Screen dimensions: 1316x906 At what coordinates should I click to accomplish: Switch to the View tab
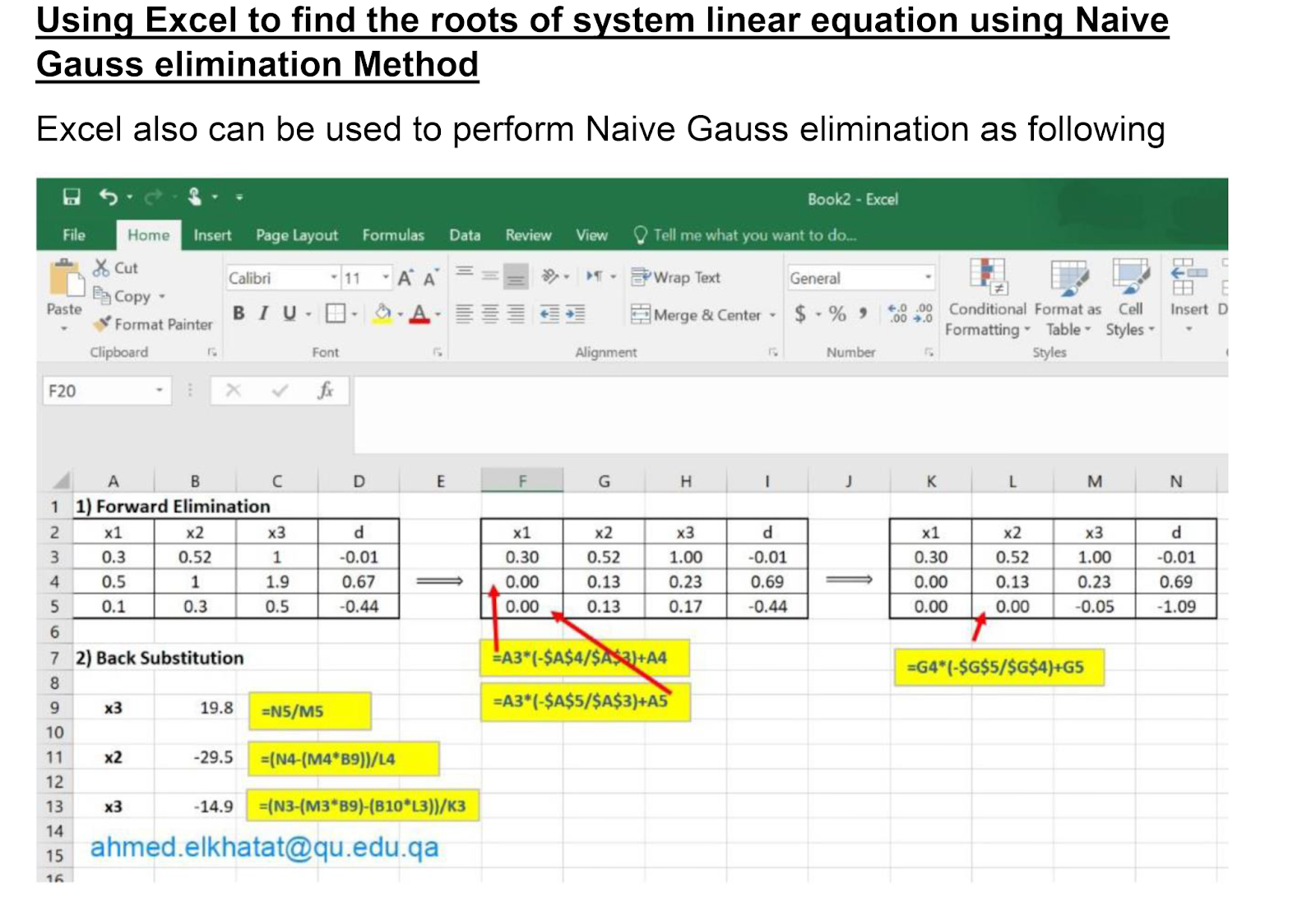[591, 235]
